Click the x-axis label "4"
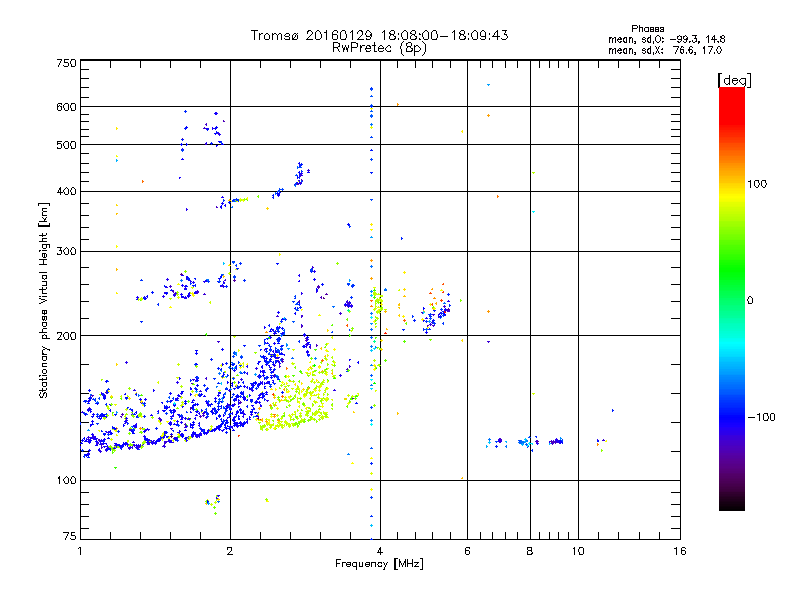The width and height of the screenshot is (800, 600). pos(380,551)
